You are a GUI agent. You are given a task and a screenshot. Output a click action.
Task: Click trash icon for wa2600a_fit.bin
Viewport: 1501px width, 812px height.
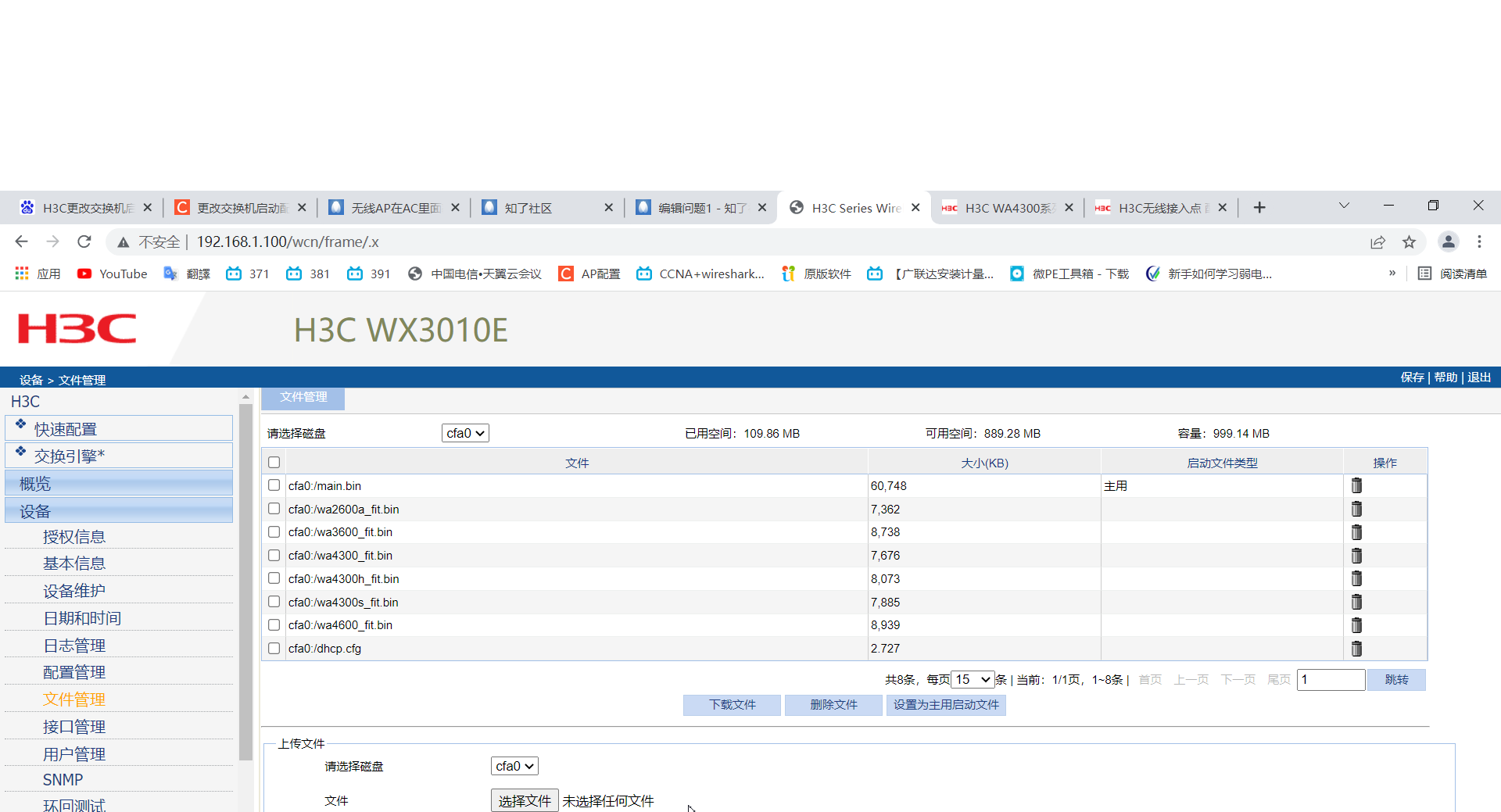(1356, 509)
